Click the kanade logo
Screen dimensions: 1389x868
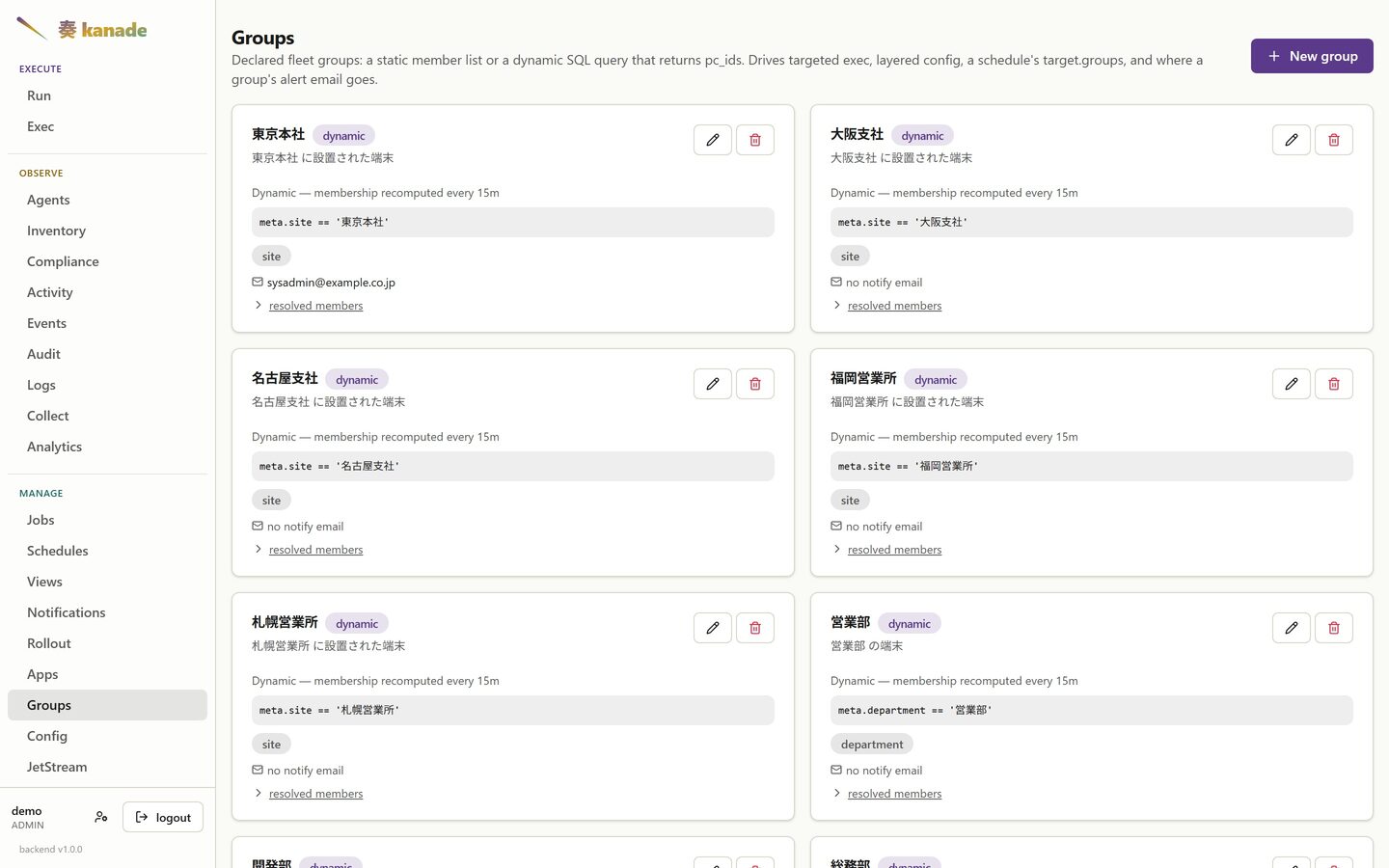(82, 29)
